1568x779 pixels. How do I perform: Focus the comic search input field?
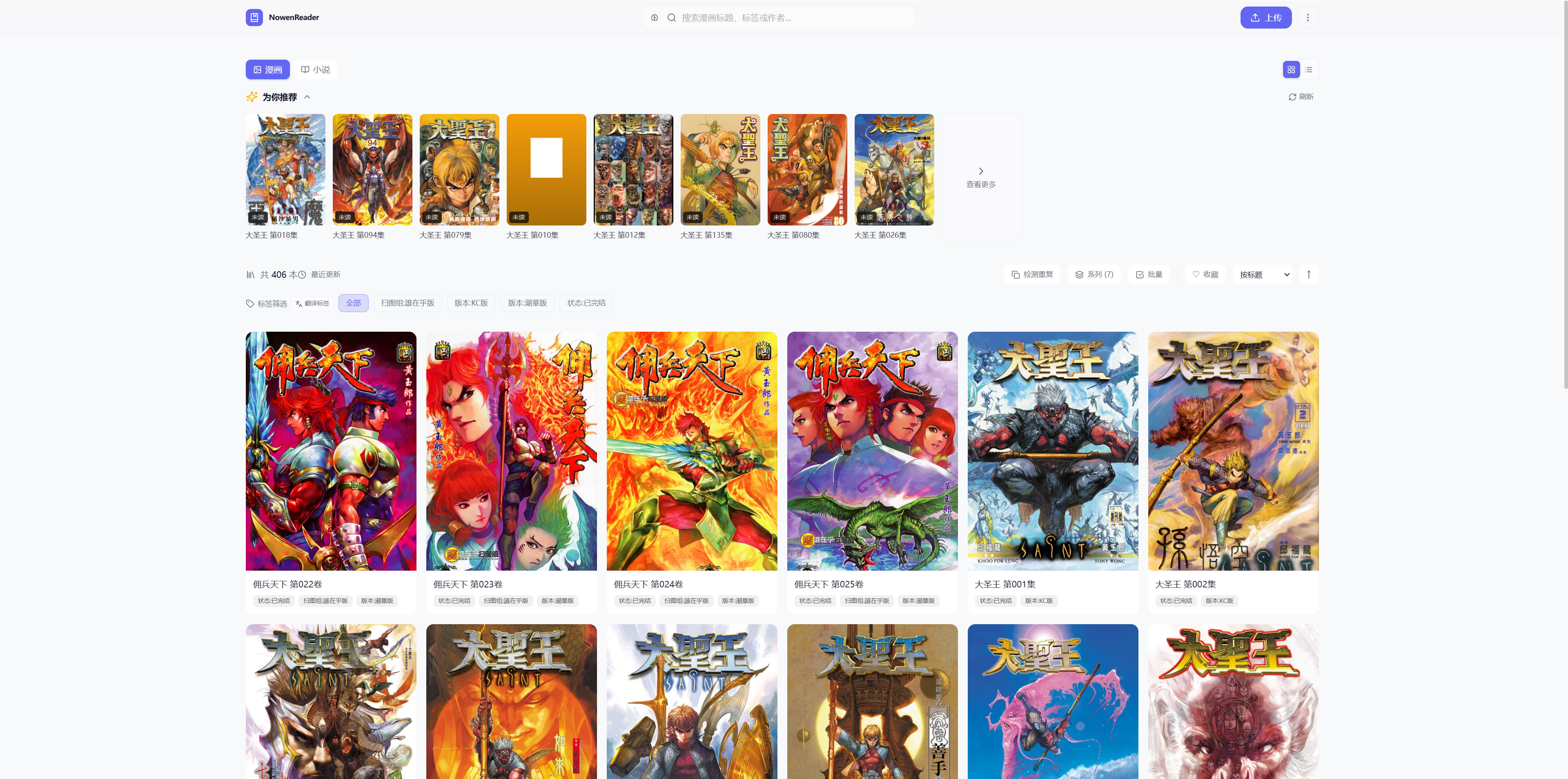(x=780, y=18)
